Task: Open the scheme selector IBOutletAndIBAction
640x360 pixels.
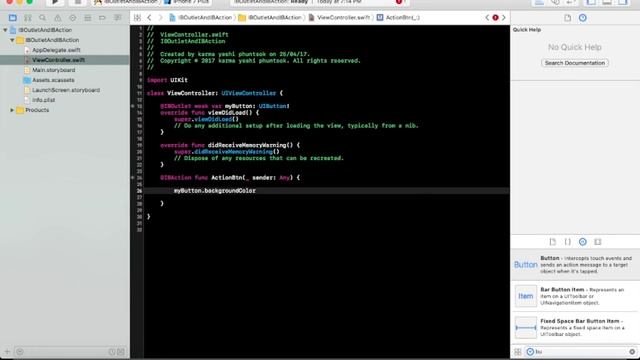Action: click(126, 2)
